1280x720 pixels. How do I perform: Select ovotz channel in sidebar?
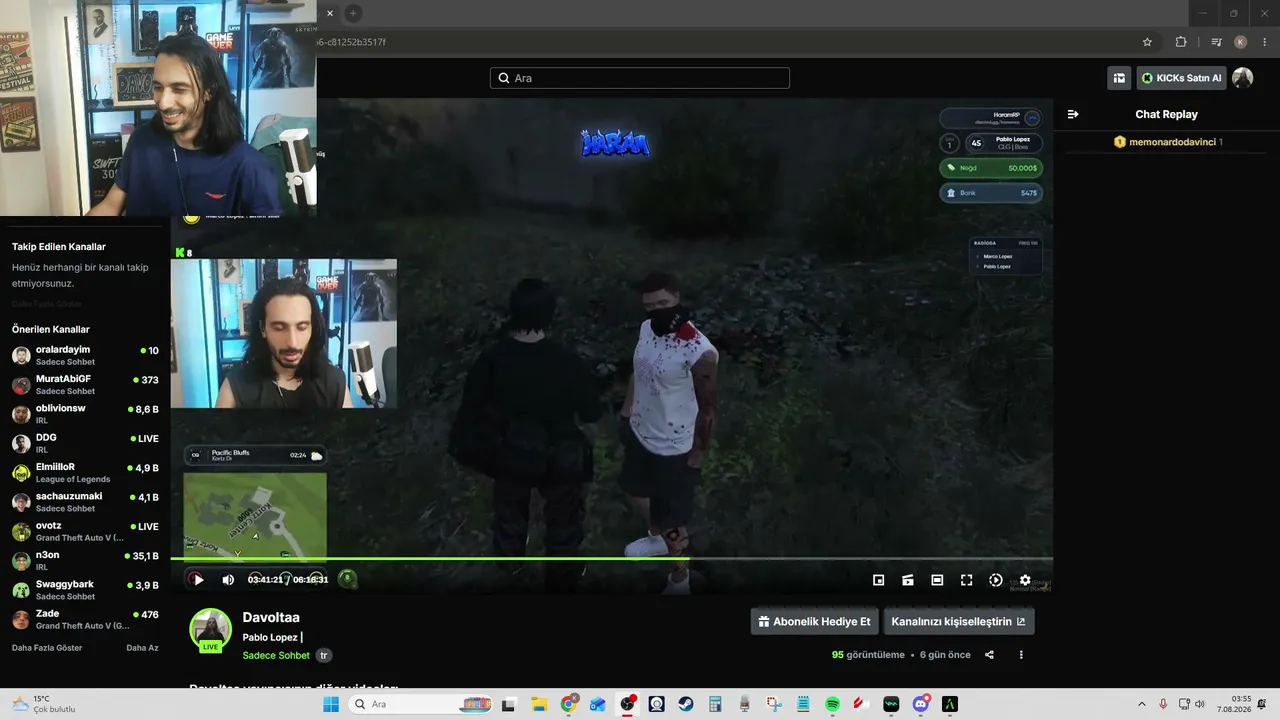point(85,531)
